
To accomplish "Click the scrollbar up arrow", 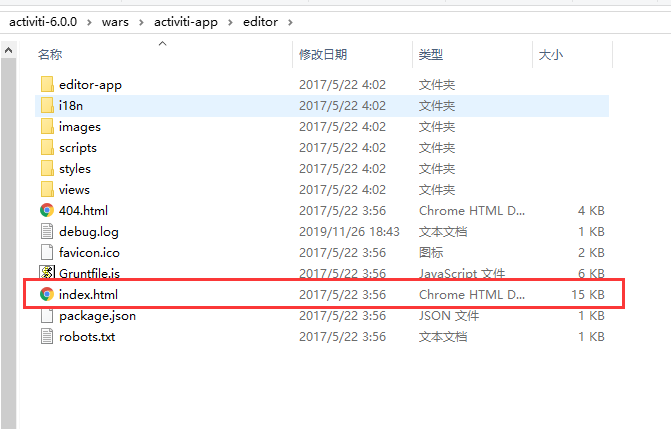I will point(9,51).
